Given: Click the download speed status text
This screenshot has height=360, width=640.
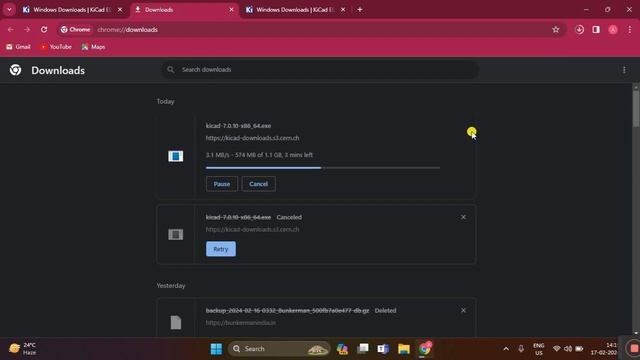Looking at the screenshot, I should (259, 155).
